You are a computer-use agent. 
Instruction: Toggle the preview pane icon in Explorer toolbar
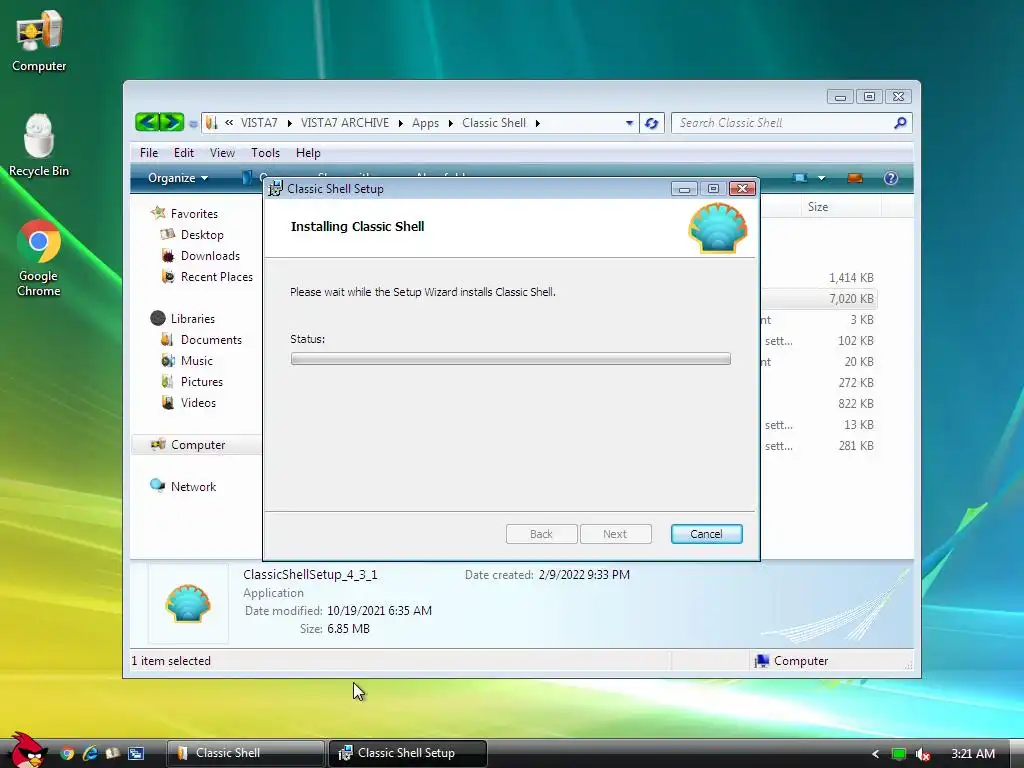[x=854, y=178]
